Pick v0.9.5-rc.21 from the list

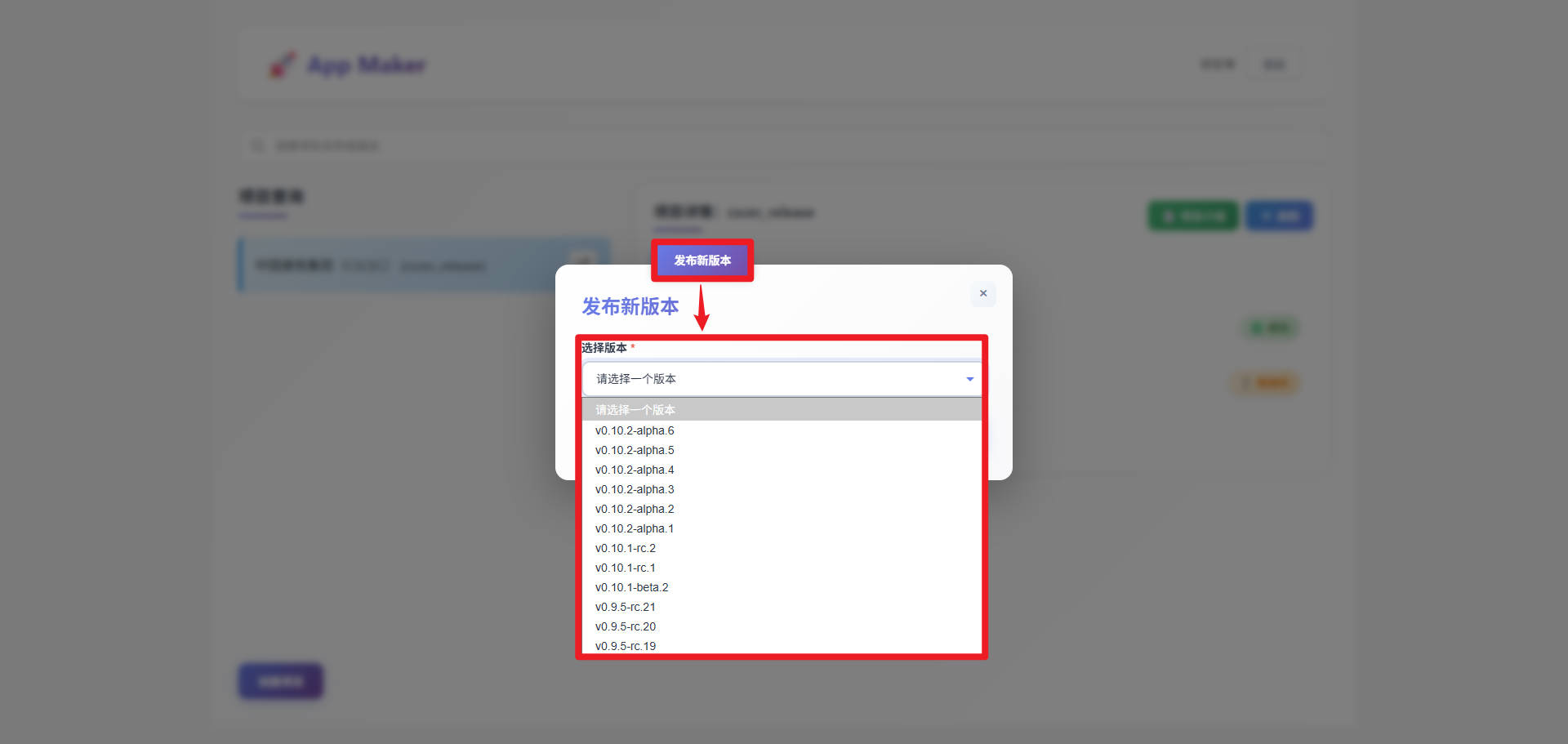tap(626, 607)
